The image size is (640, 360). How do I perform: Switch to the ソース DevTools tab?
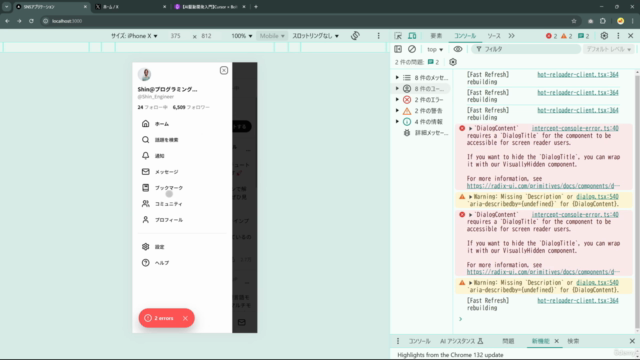coord(494,36)
